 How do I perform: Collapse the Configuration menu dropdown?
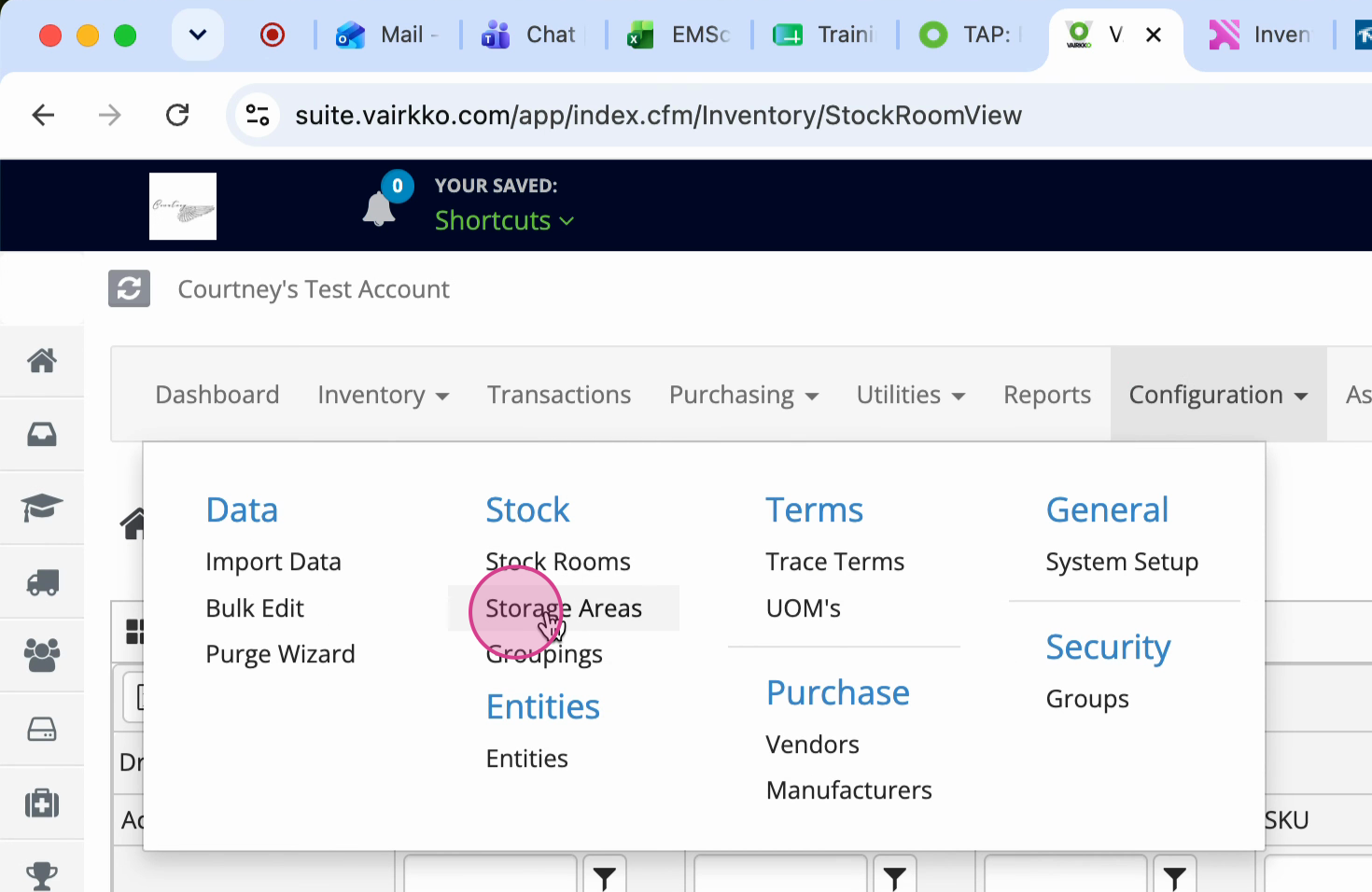tap(1218, 395)
